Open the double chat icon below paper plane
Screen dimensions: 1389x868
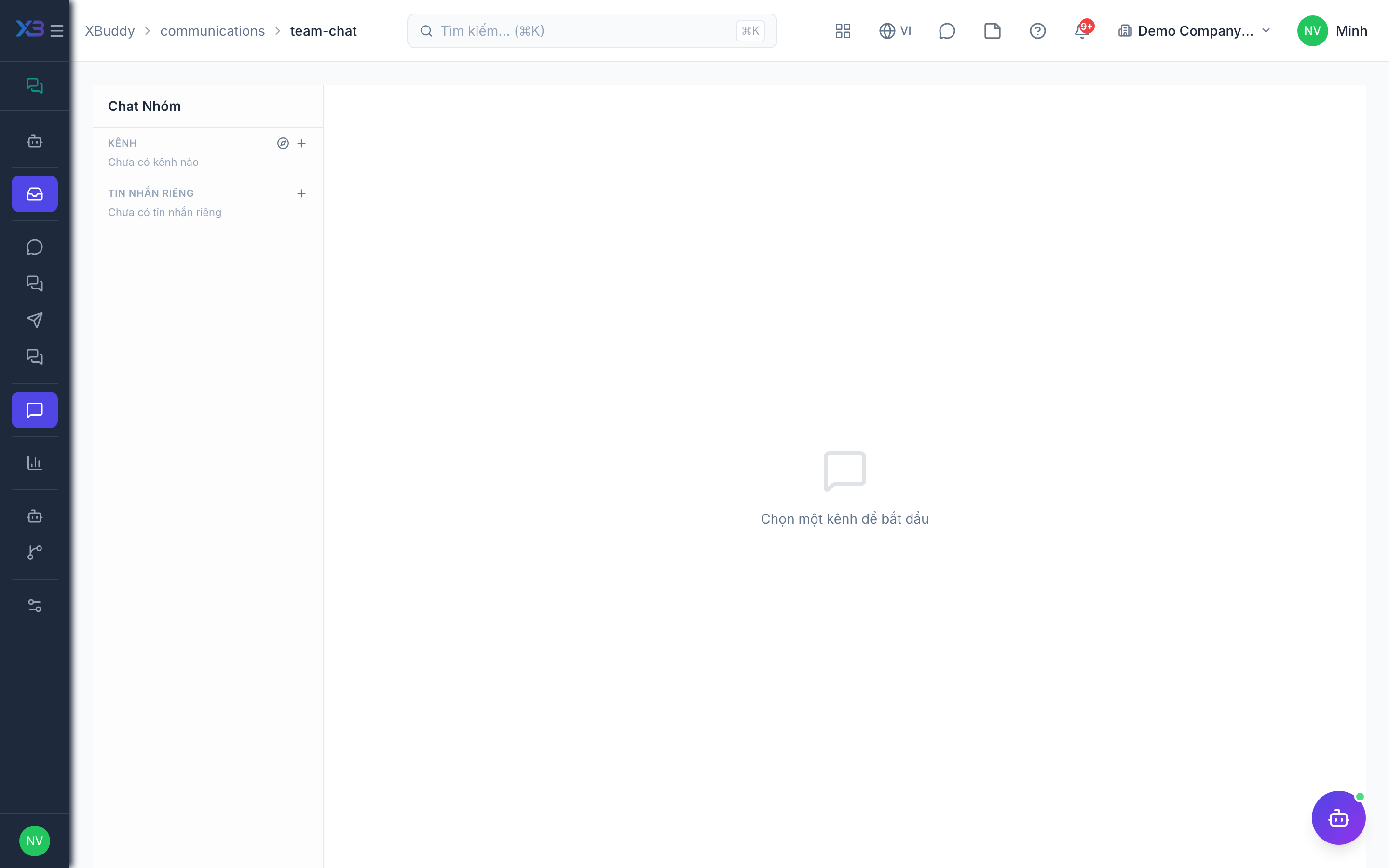(x=34, y=357)
